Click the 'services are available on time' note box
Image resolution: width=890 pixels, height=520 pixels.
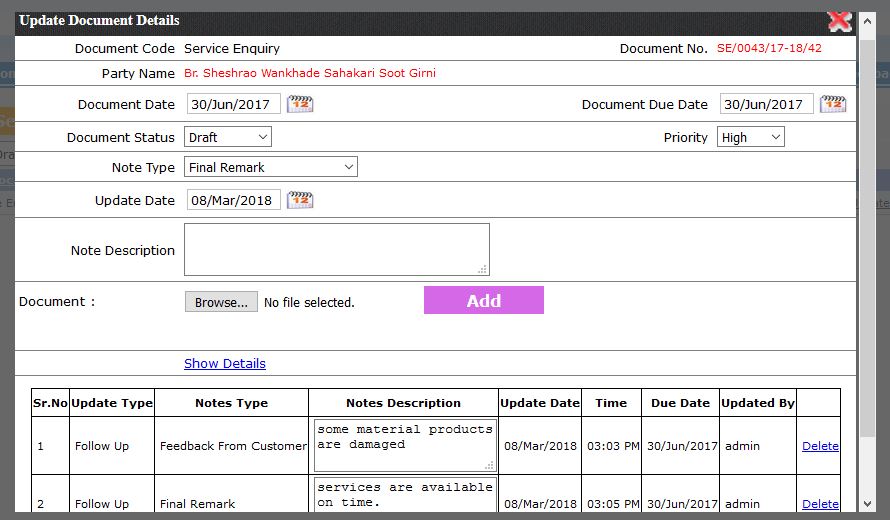point(405,496)
